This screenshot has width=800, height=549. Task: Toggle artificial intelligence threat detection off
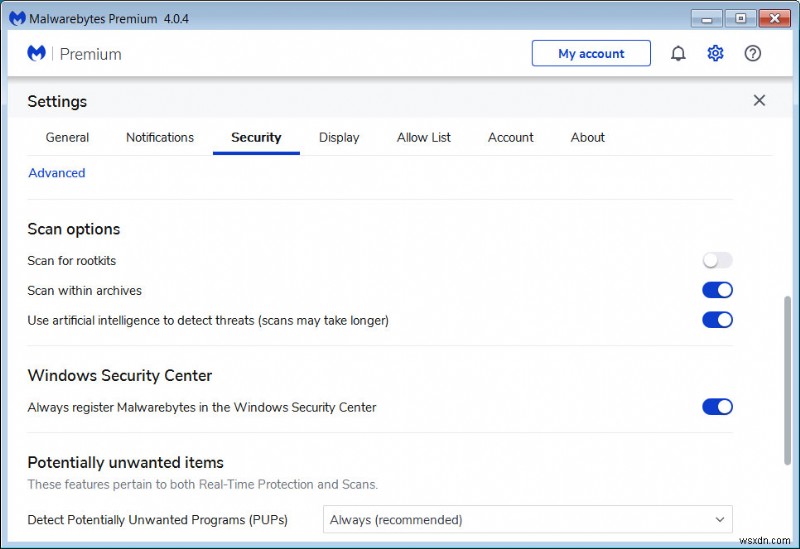coord(717,320)
